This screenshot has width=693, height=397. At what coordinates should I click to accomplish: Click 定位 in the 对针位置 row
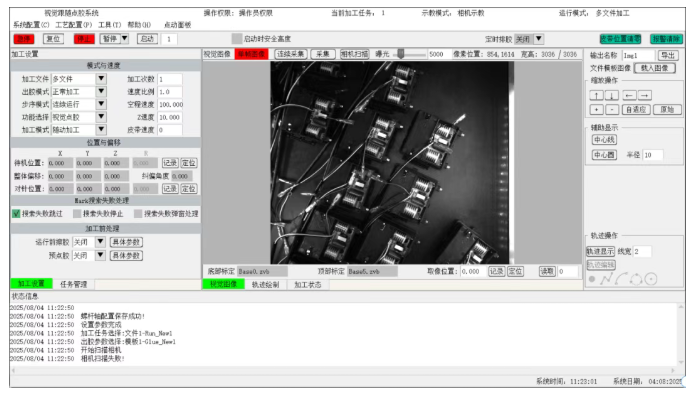coord(189,189)
